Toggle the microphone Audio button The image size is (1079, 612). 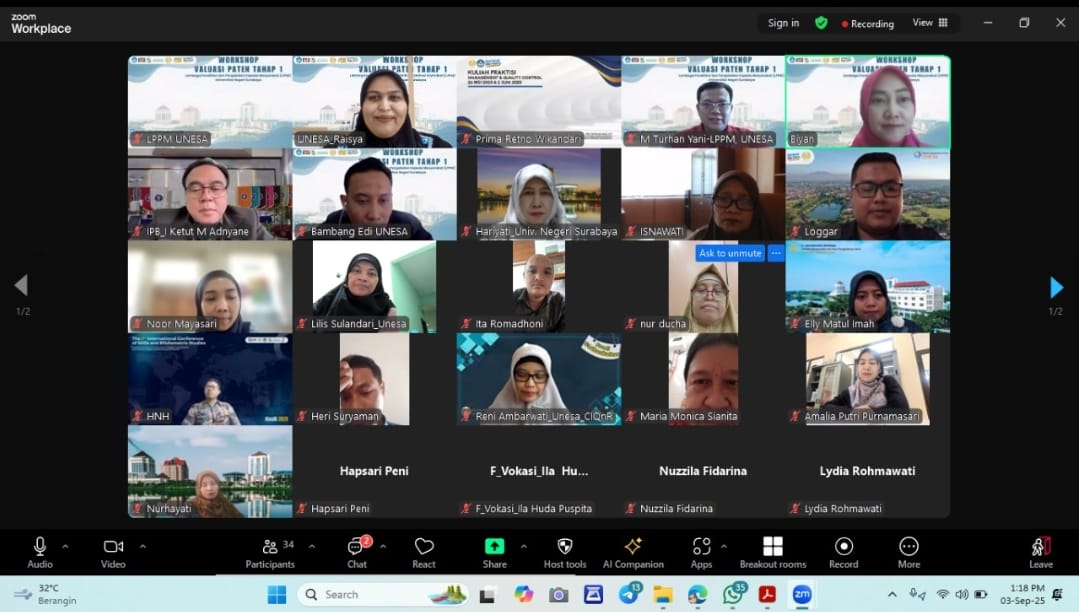pos(40,551)
